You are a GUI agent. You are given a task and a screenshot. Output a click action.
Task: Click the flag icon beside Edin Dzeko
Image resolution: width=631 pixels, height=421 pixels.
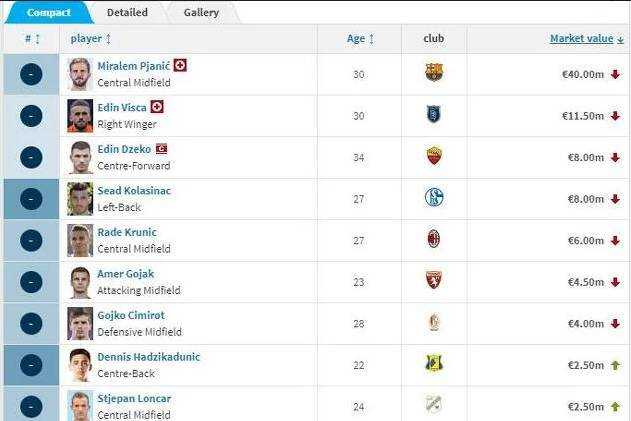click(x=161, y=149)
